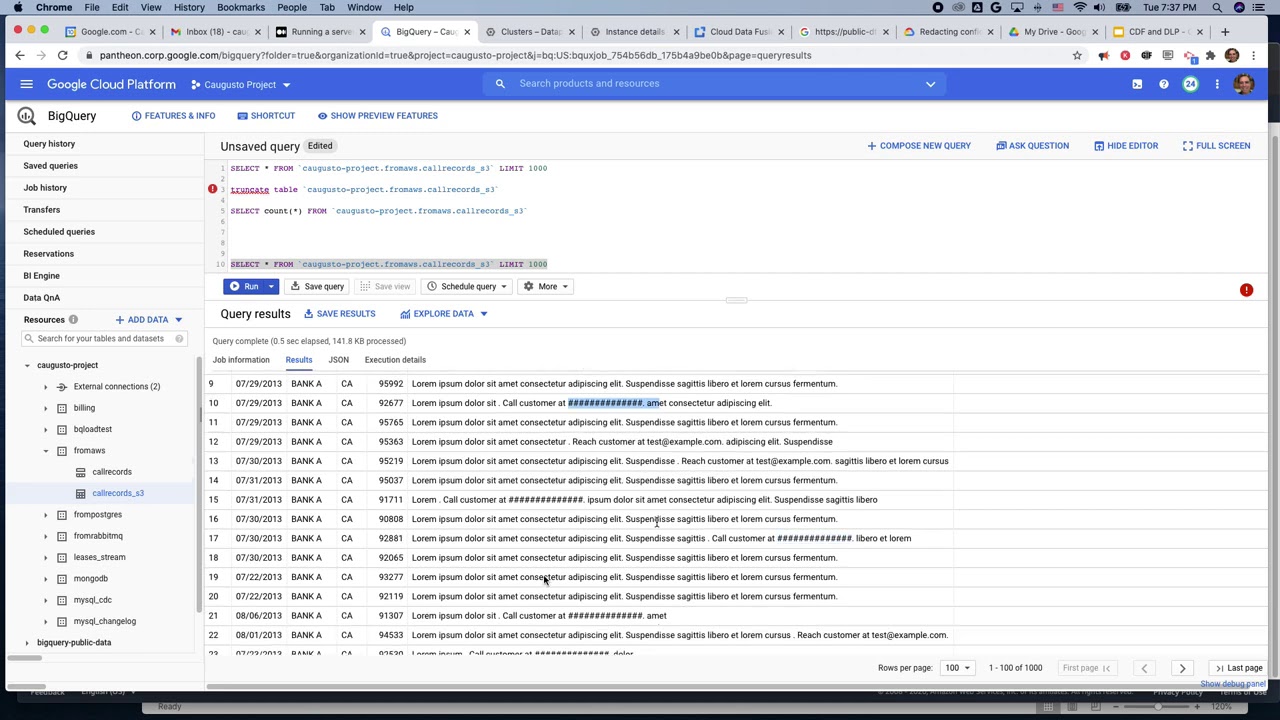Open the header three-dot settings menu
Screen dimensions: 1280x720
tap(1217, 84)
